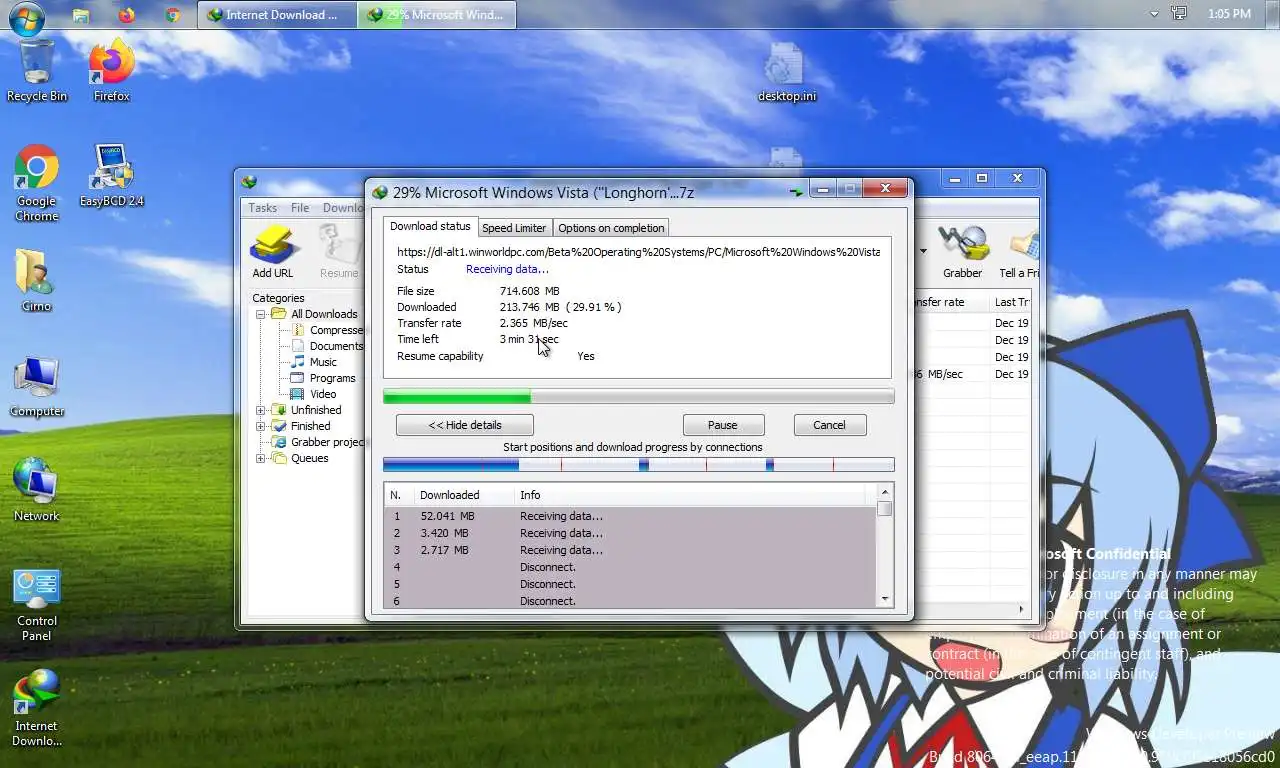Show hidden tray icons arrow
The width and height of the screenshot is (1280, 768).
coord(1154,14)
